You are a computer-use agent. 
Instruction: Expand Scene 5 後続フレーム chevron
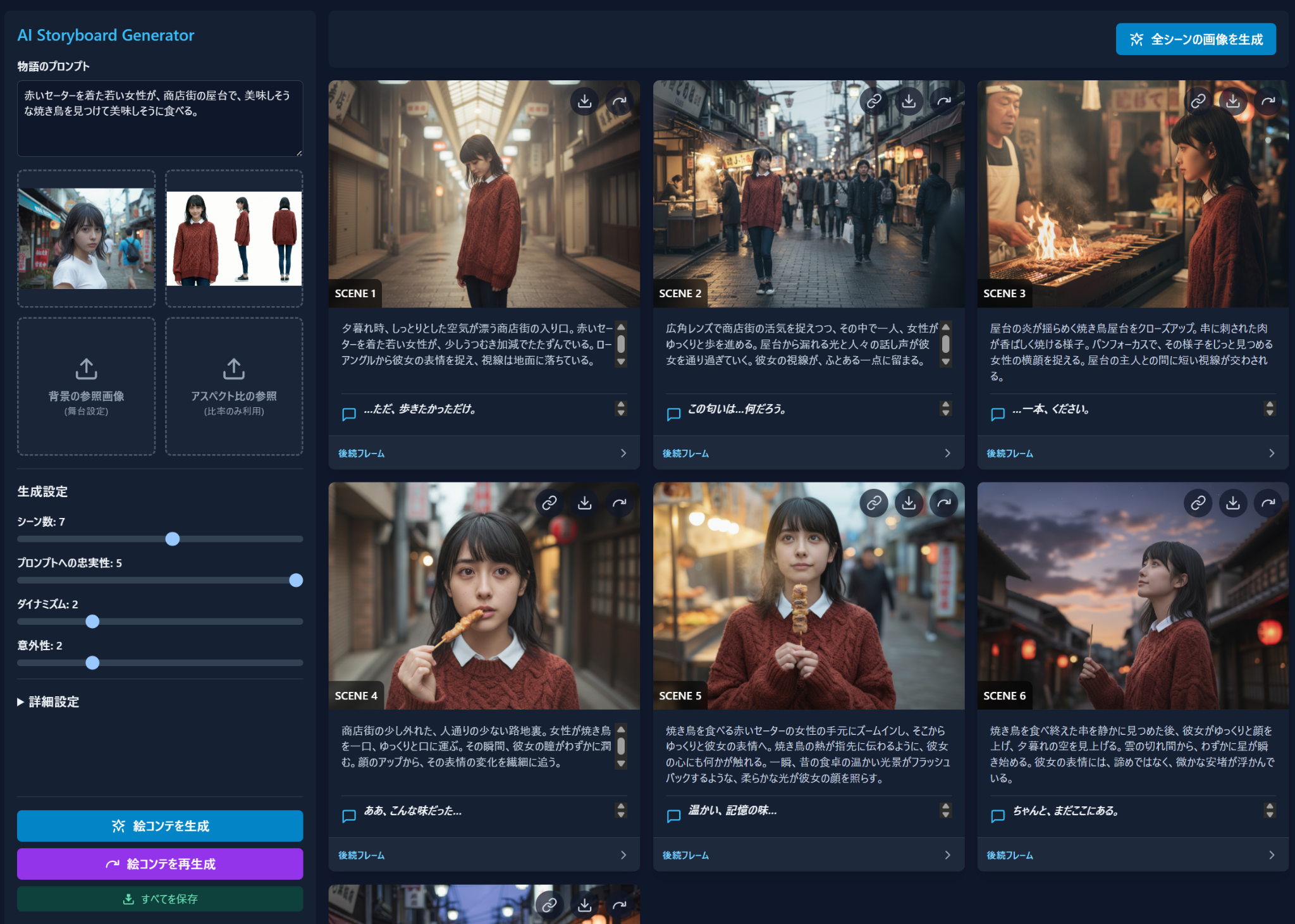(947, 855)
